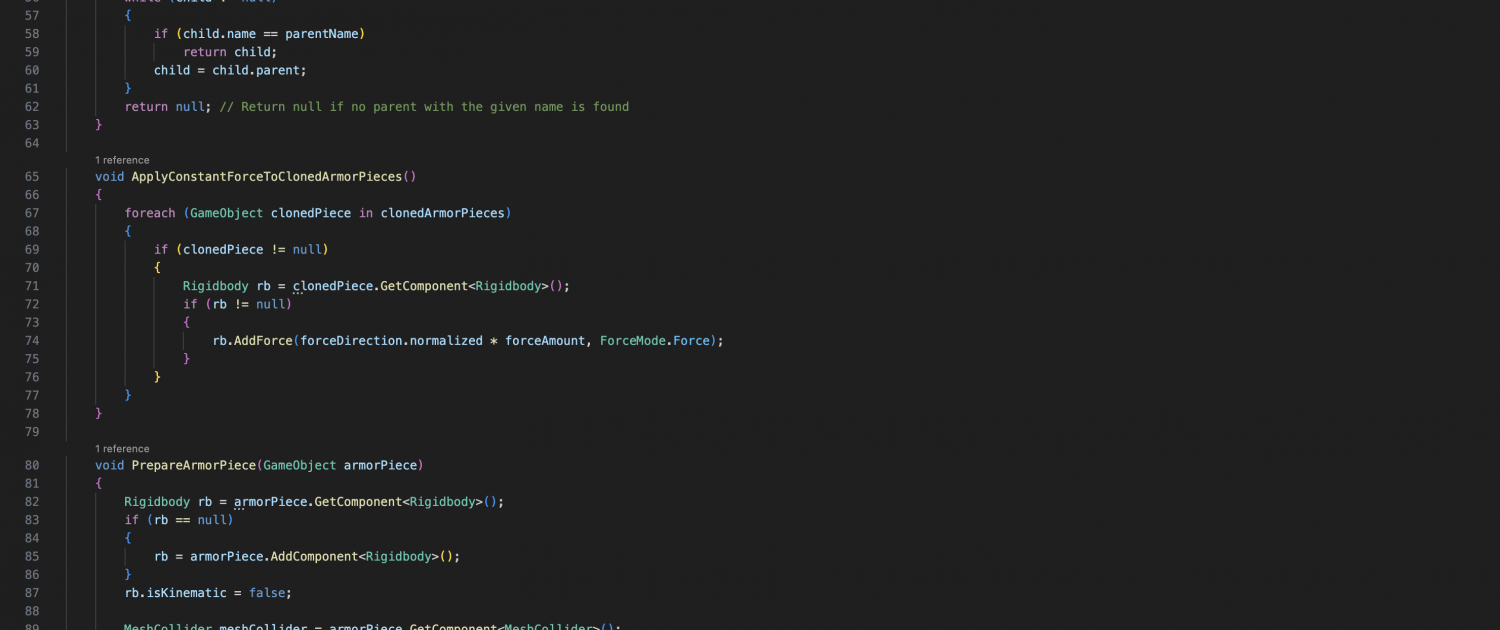The image size is (1500, 630).
Task: Click forceDirection on line 74
Action: [351, 341]
